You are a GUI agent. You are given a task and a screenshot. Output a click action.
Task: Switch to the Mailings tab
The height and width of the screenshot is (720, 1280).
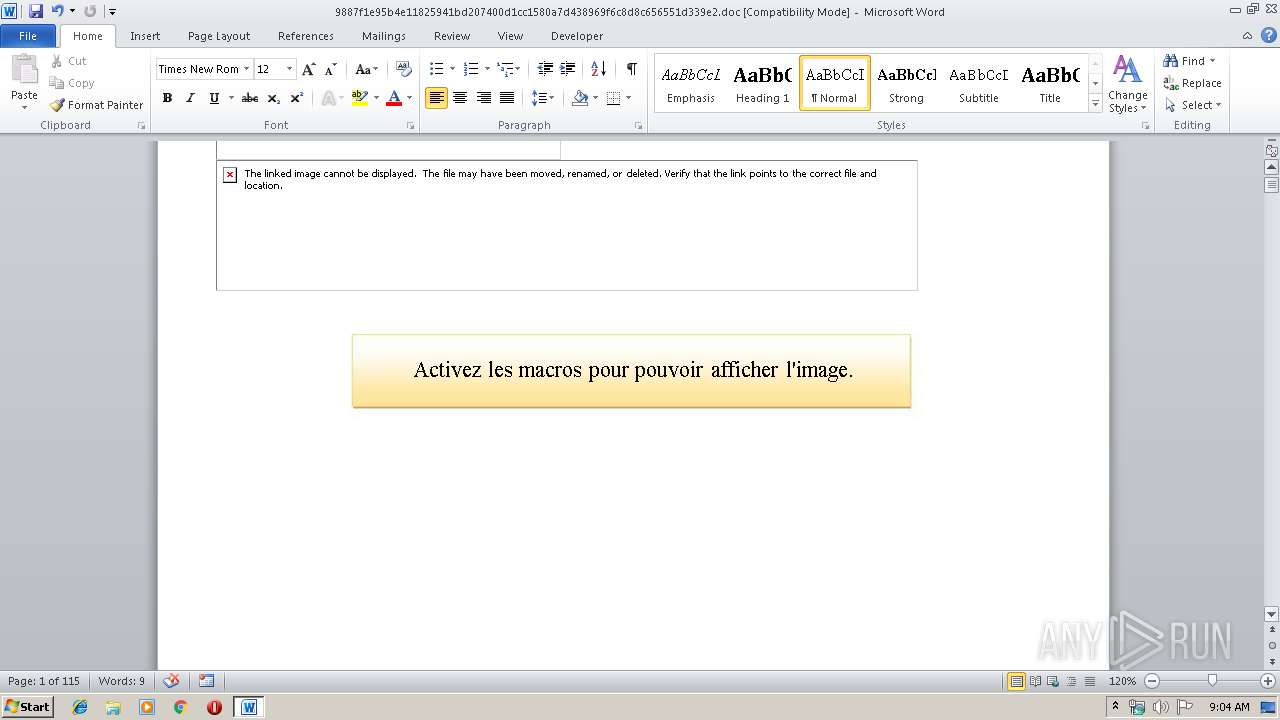(x=384, y=36)
